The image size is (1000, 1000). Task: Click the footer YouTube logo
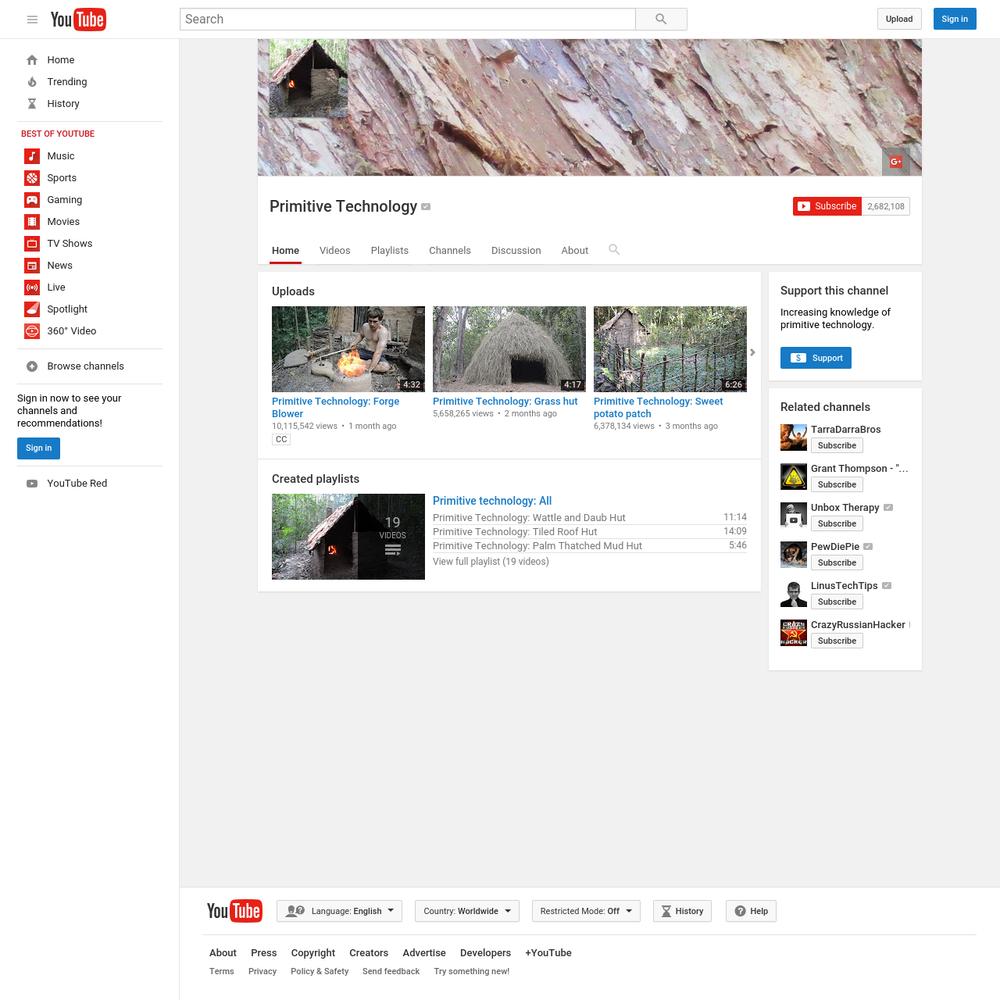point(233,911)
